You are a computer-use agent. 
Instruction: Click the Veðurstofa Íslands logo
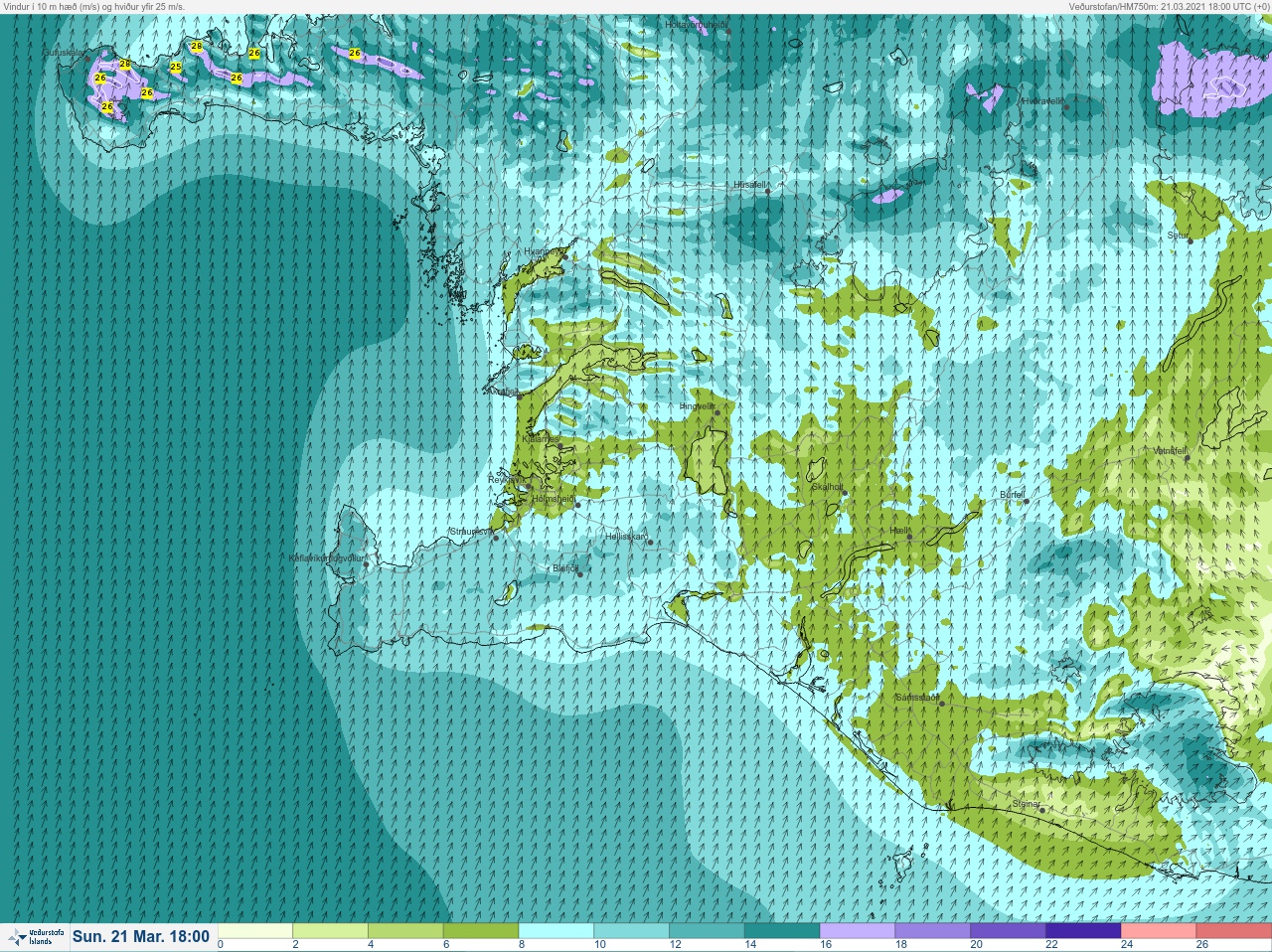36,937
